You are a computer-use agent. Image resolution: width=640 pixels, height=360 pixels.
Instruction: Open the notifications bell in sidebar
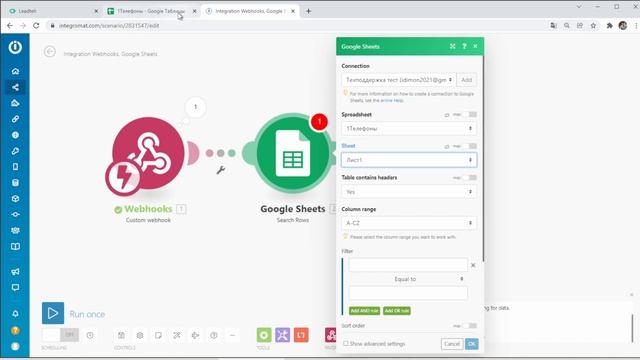point(15,313)
